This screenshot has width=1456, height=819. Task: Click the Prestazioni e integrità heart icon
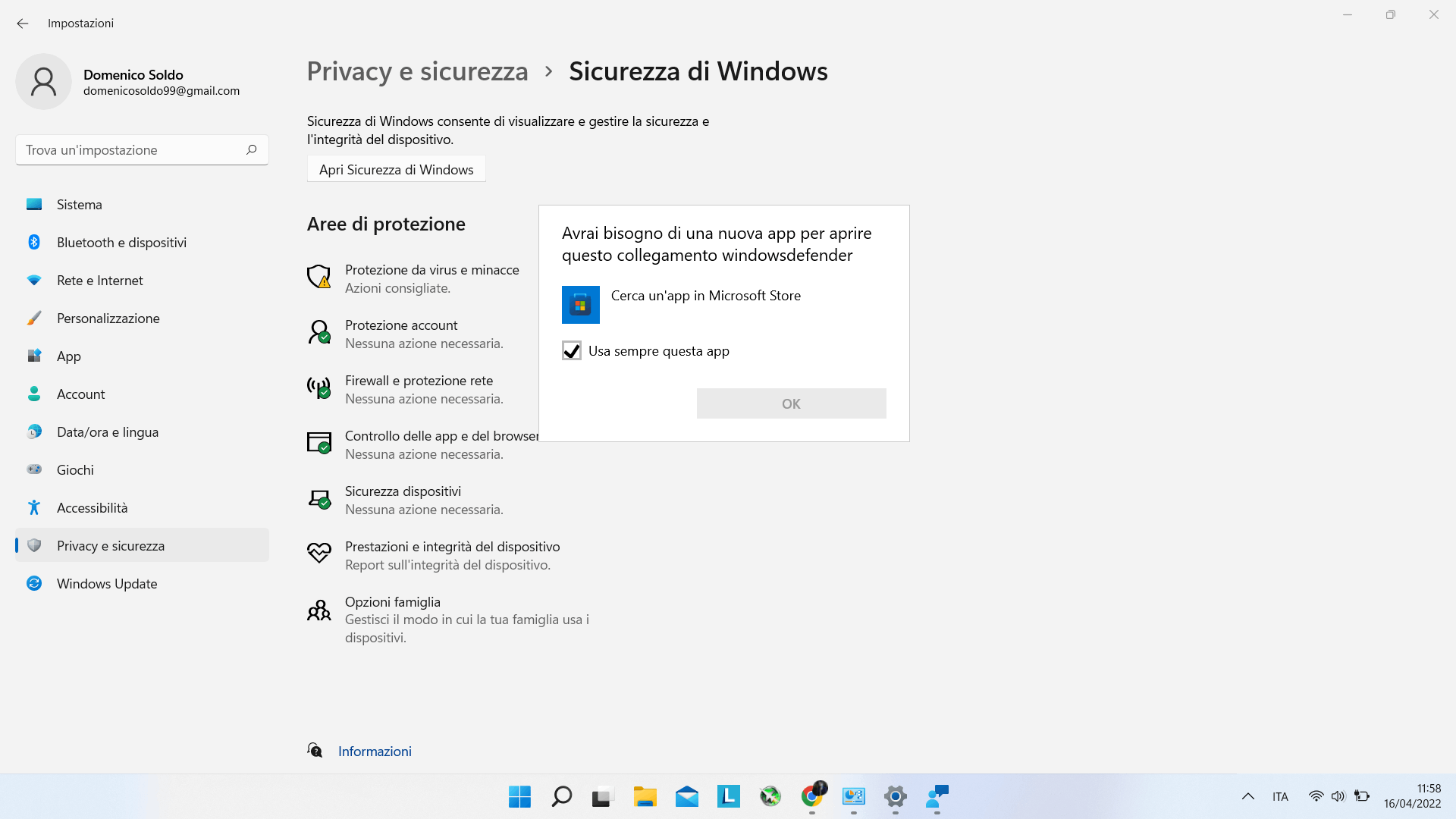[x=318, y=553]
